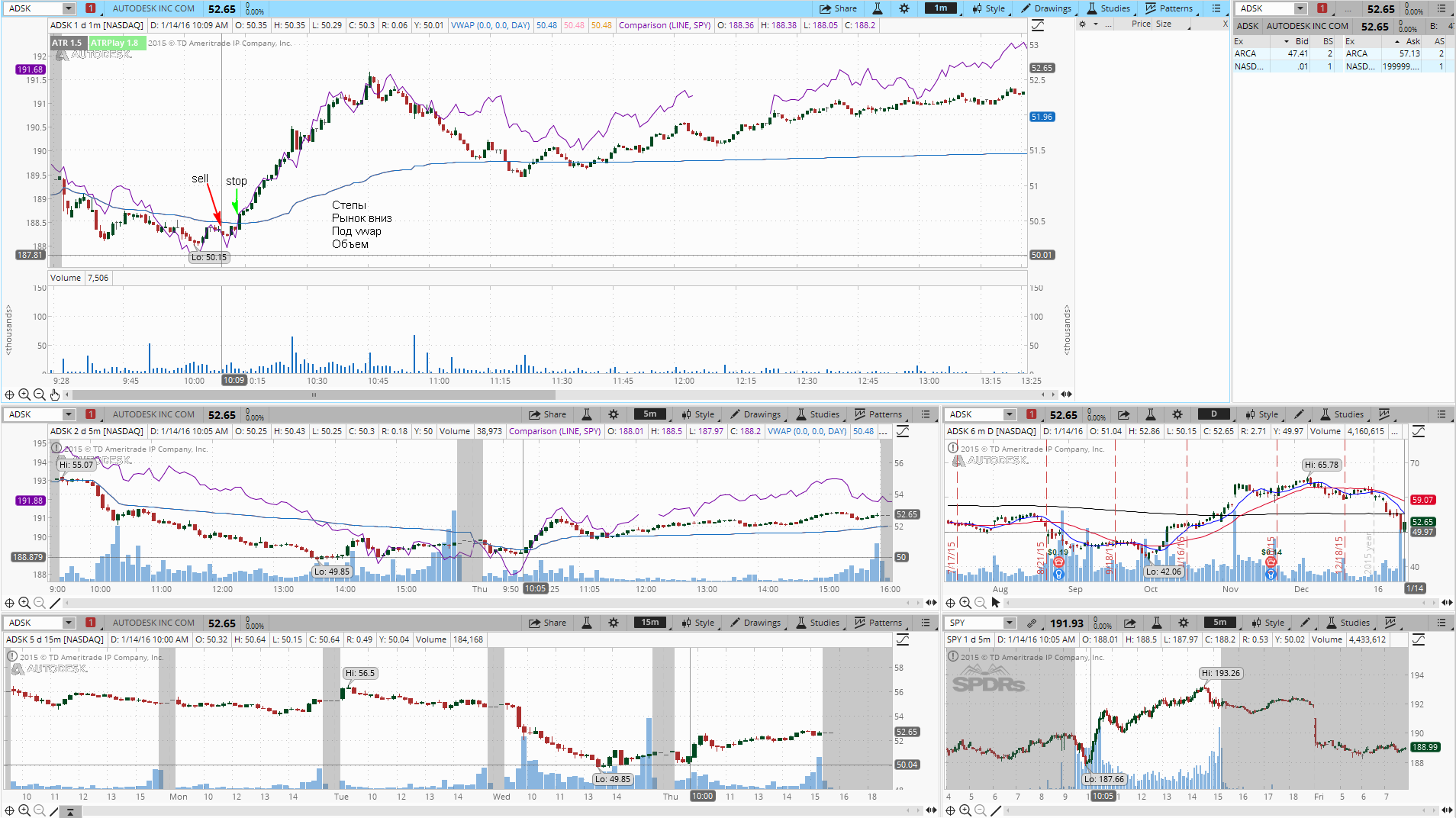This screenshot has height=818, width=1456.
Task: Open the flask icon on the daily chart
Action: coord(1150,414)
